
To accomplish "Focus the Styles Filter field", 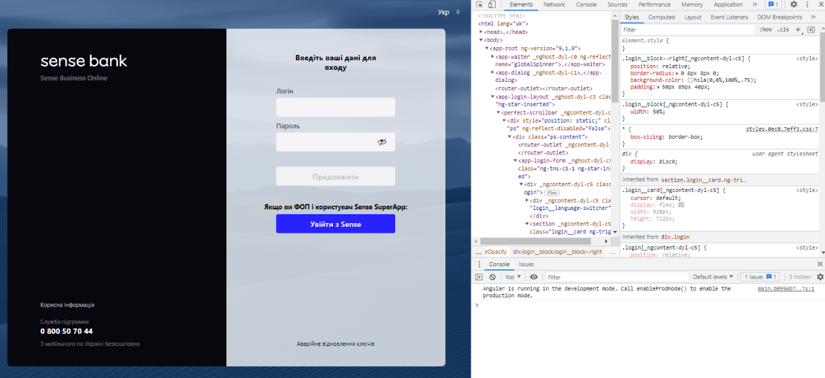I will coord(687,30).
